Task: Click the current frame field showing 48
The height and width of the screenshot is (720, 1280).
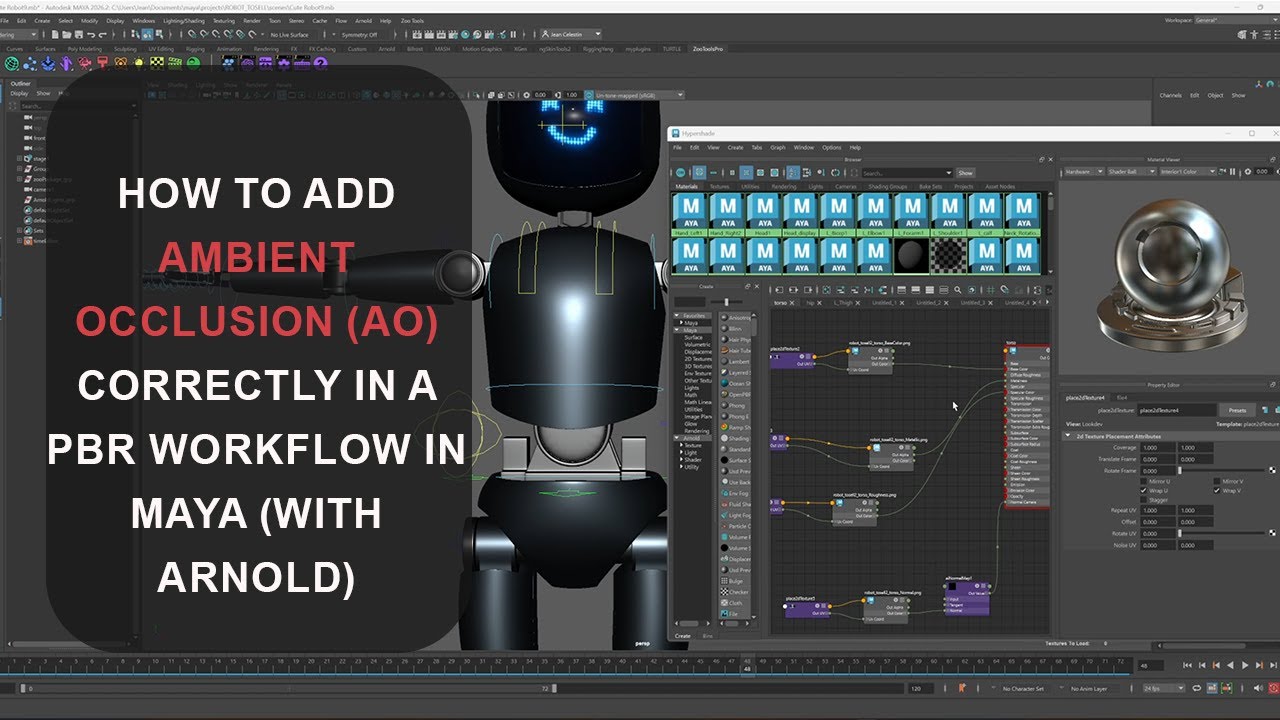Action: pyautogui.click(x=1150, y=665)
